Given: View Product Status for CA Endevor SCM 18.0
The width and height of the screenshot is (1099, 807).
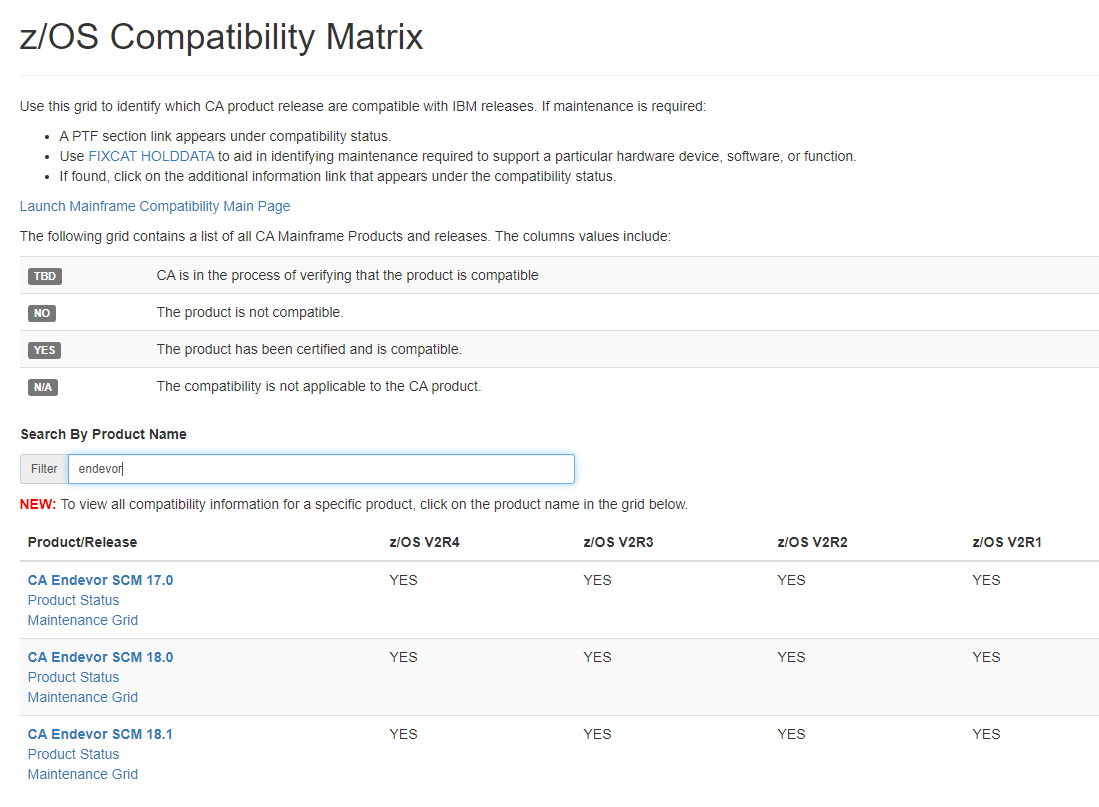Looking at the screenshot, I should [73, 677].
